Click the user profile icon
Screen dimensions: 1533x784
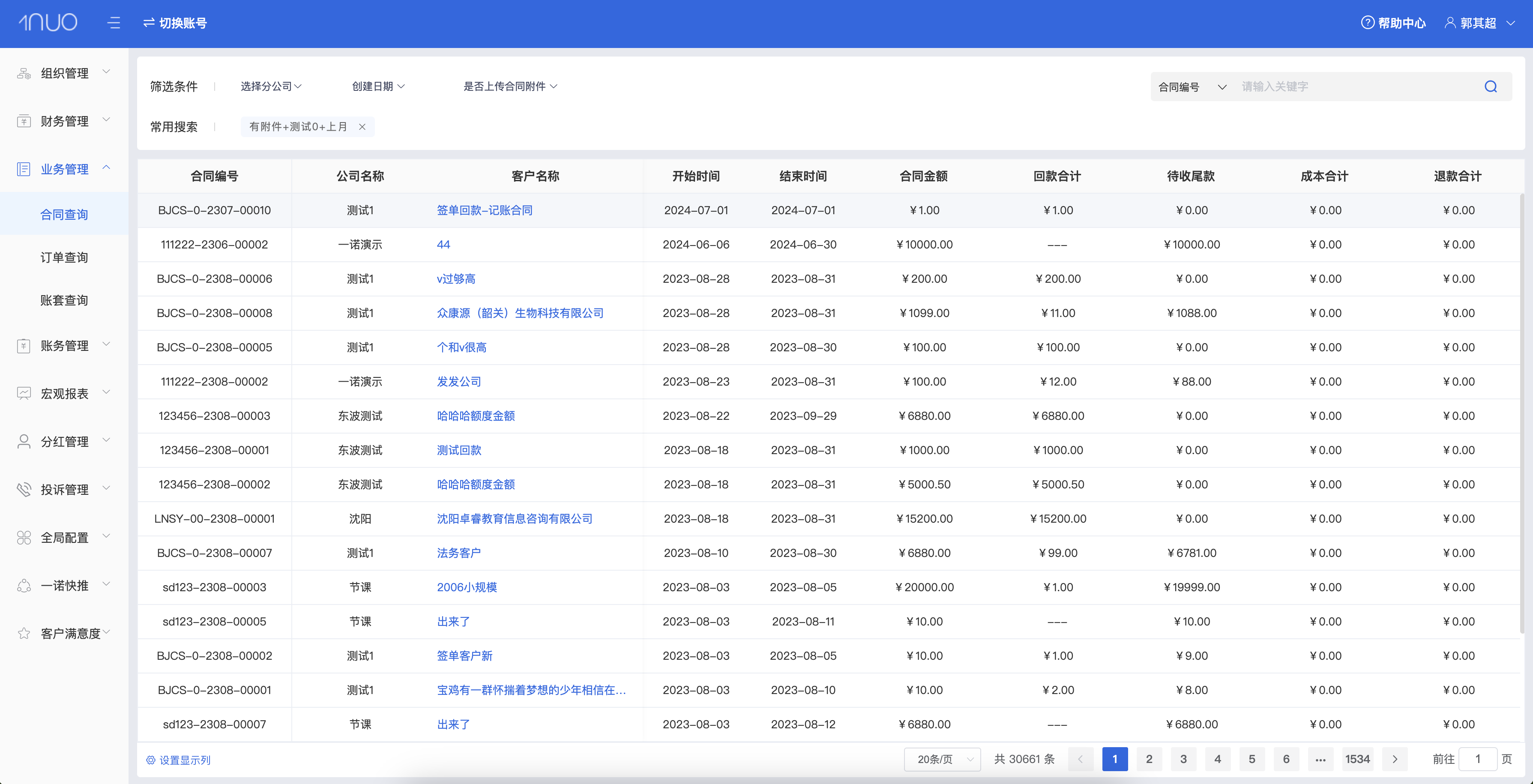coord(1450,23)
